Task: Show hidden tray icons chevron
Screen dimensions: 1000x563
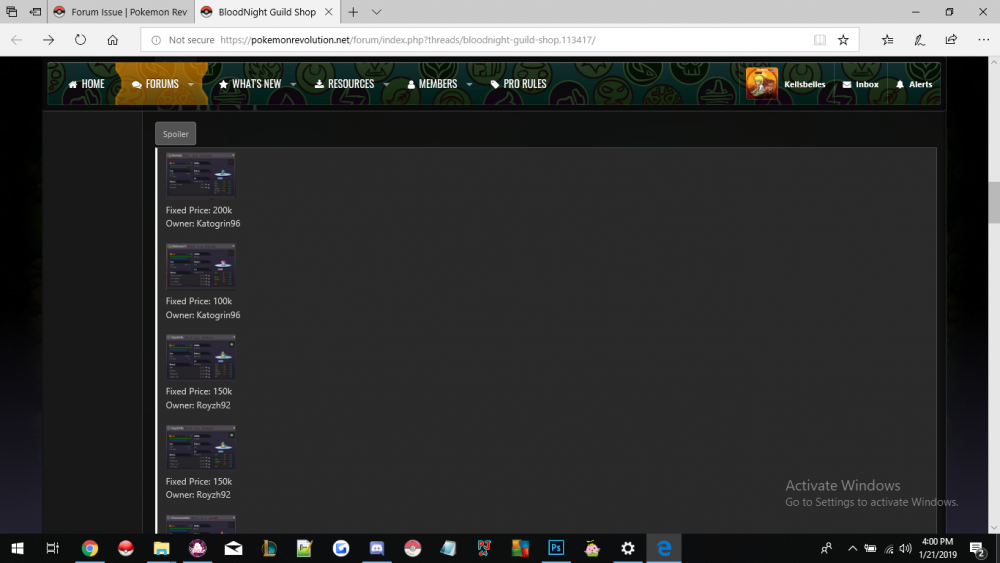Action: pos(852,548)
